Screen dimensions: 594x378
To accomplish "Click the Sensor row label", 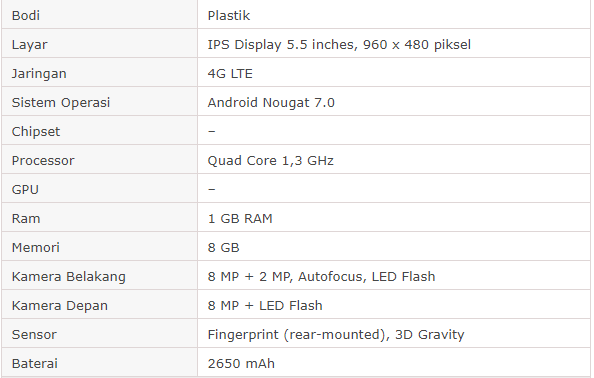I will coord(34,335).
